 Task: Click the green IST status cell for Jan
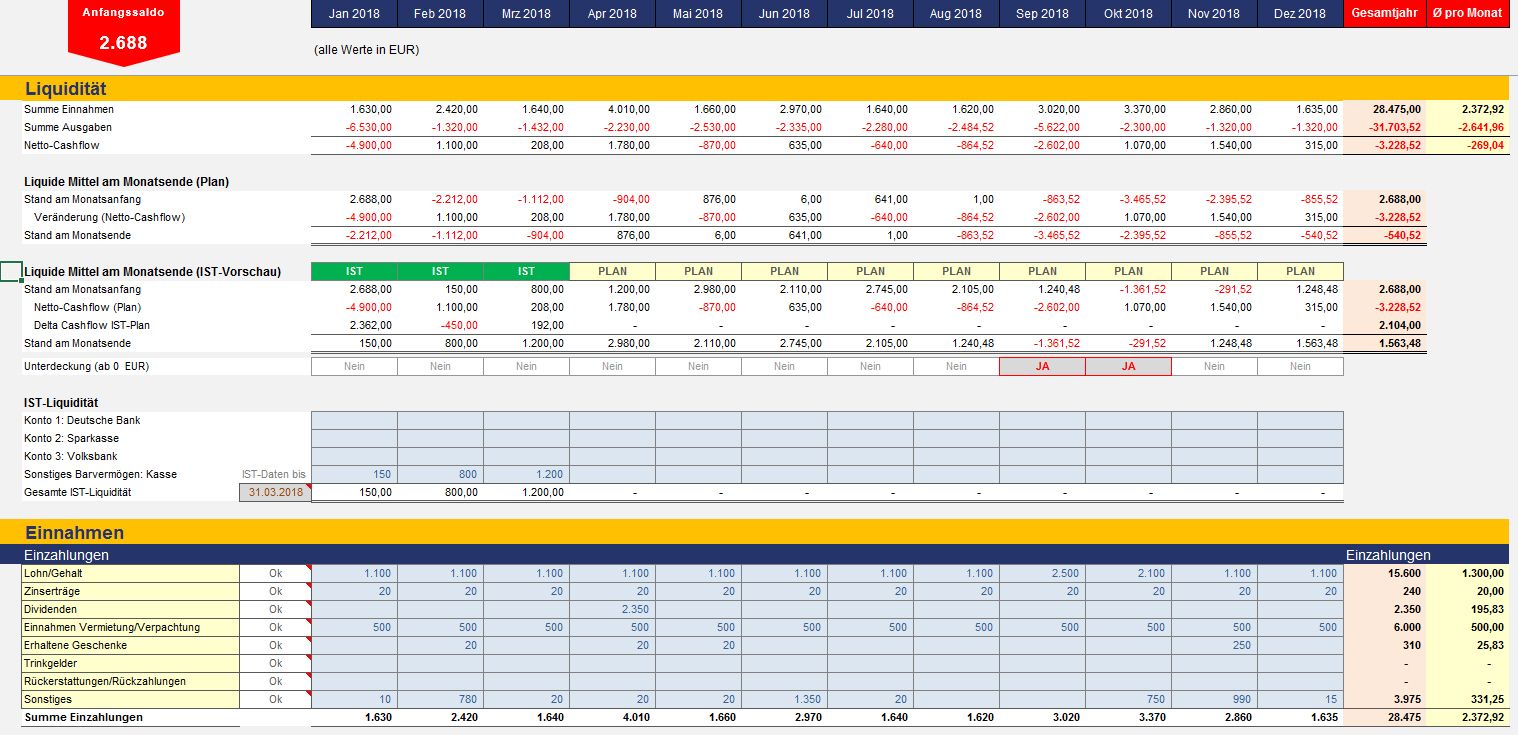pos(354,271)
